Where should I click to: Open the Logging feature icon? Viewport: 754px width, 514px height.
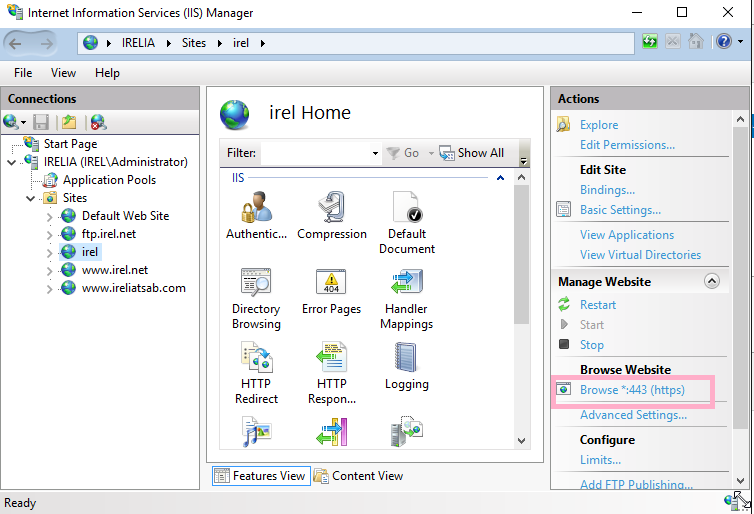click(x=406, y=357)
